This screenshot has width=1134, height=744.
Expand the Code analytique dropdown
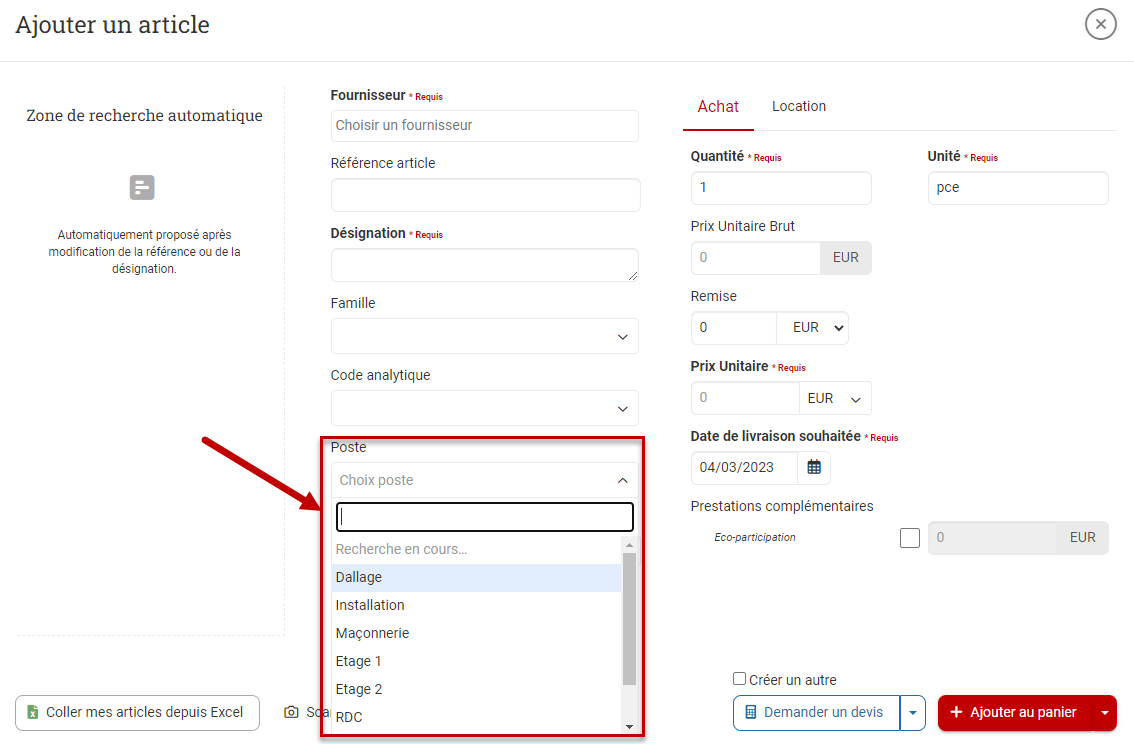coord(484,408)
